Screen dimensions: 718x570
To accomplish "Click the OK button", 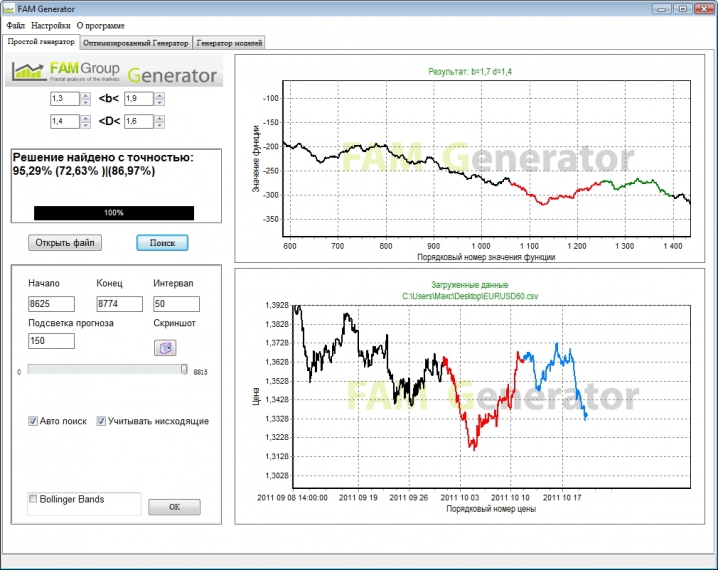I will tap(174, 507).
